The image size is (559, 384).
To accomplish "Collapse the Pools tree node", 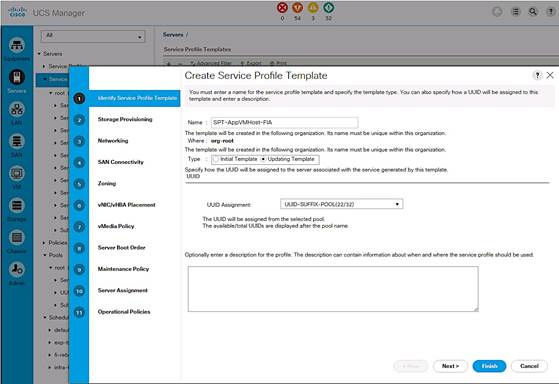I will (45, 255).
